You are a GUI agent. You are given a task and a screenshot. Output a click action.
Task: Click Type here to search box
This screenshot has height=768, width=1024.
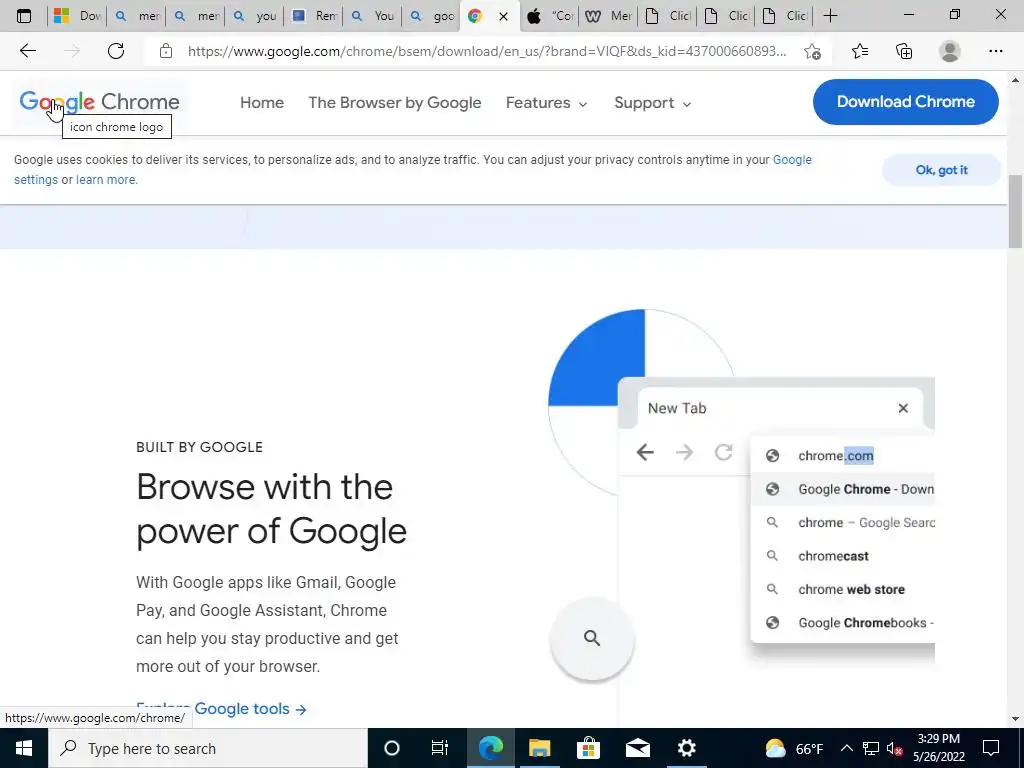pyautogui.click(x=208, y=748)
